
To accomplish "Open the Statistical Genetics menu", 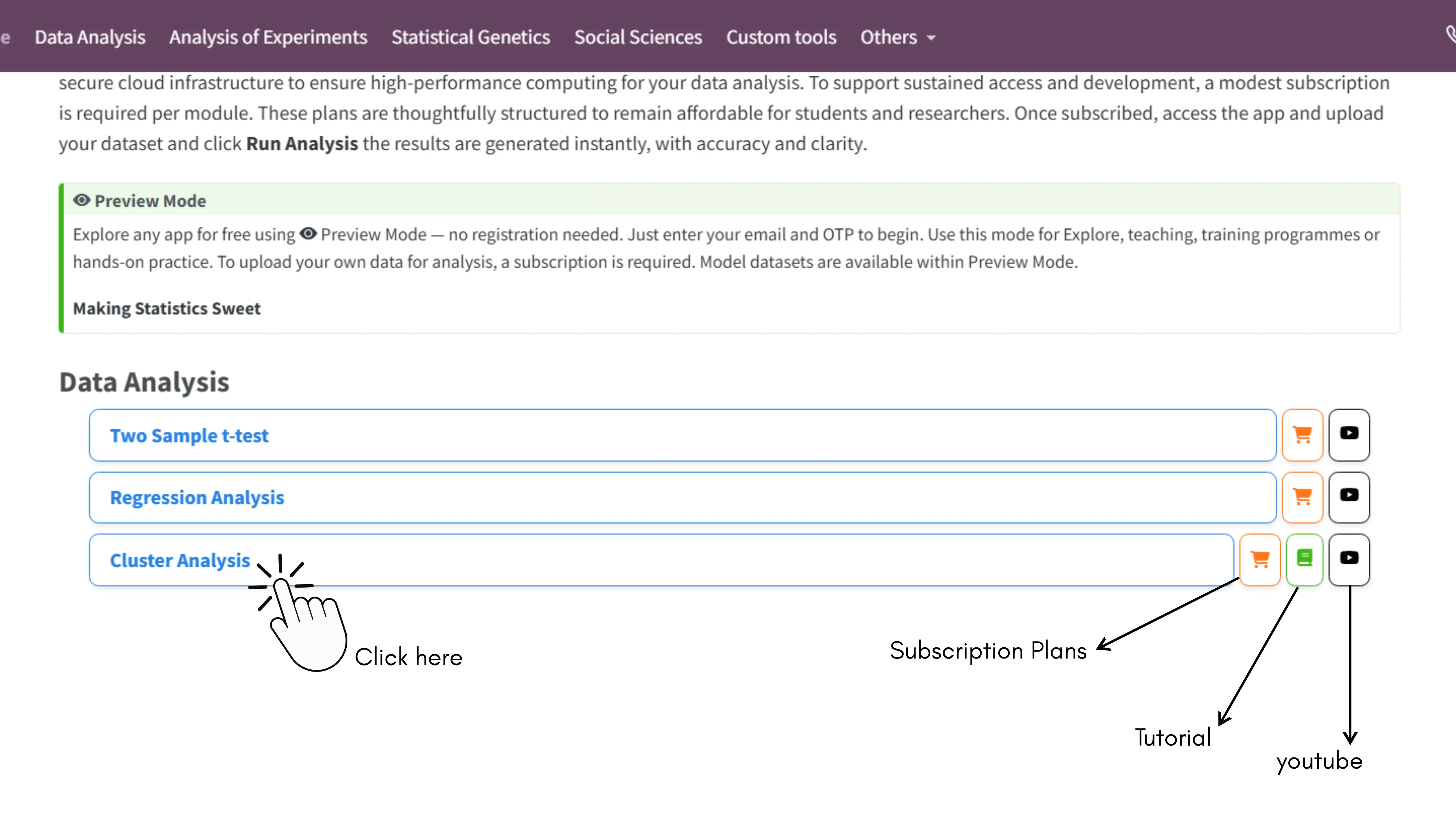I will point(470,37).
